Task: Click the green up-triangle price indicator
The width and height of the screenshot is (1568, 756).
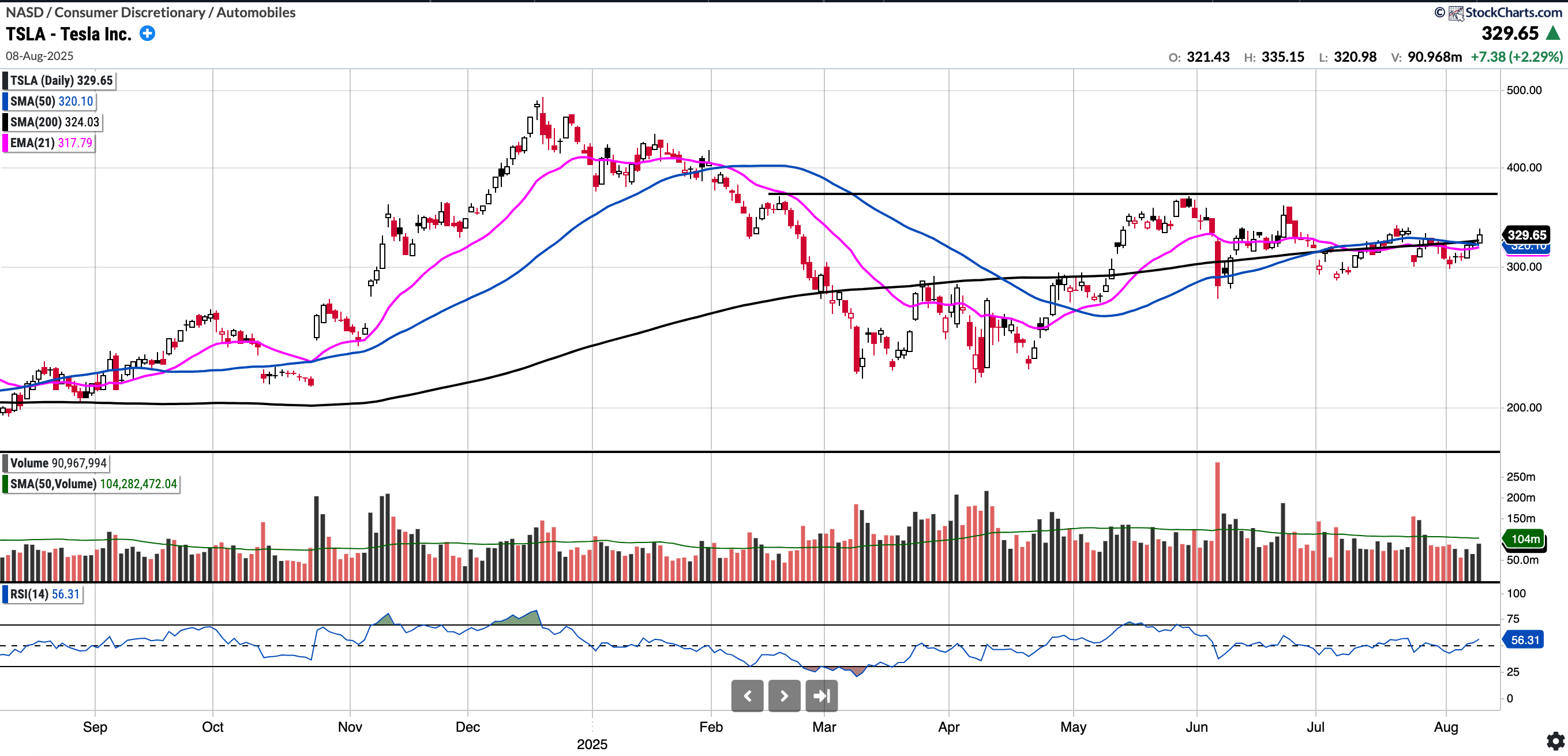Action: click(1553, 33)
